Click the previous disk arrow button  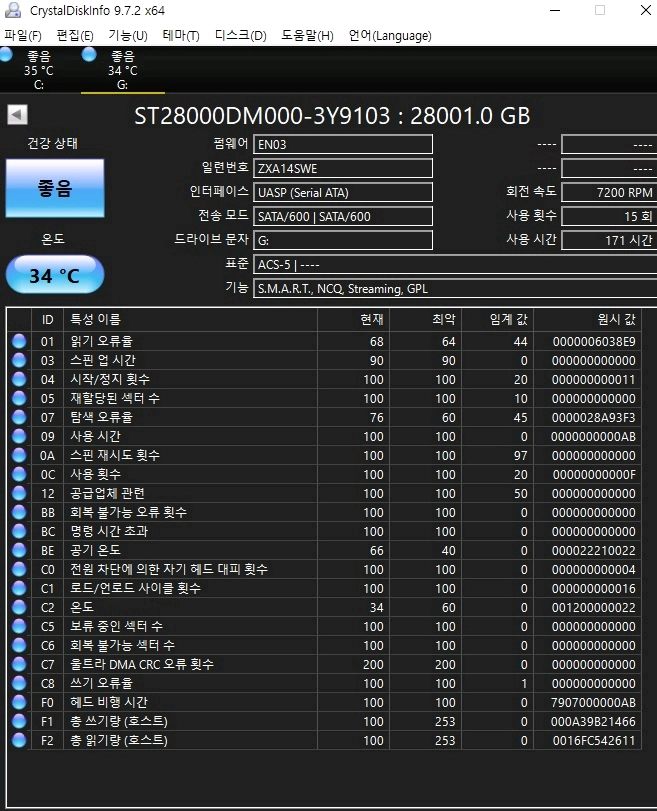17,115
